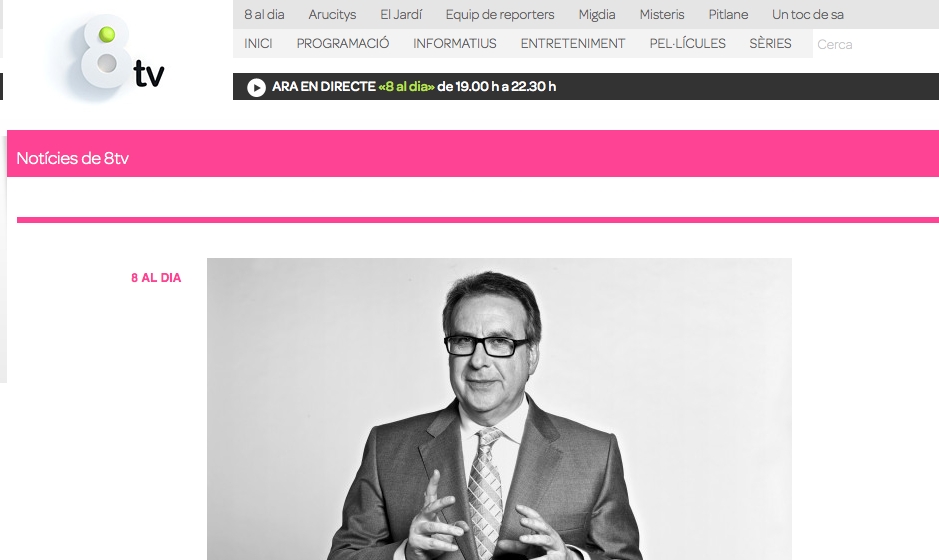This screenshot has width=939, height=560.
Task: Open the Arucitys program link
Action: [x=332, y=14]
